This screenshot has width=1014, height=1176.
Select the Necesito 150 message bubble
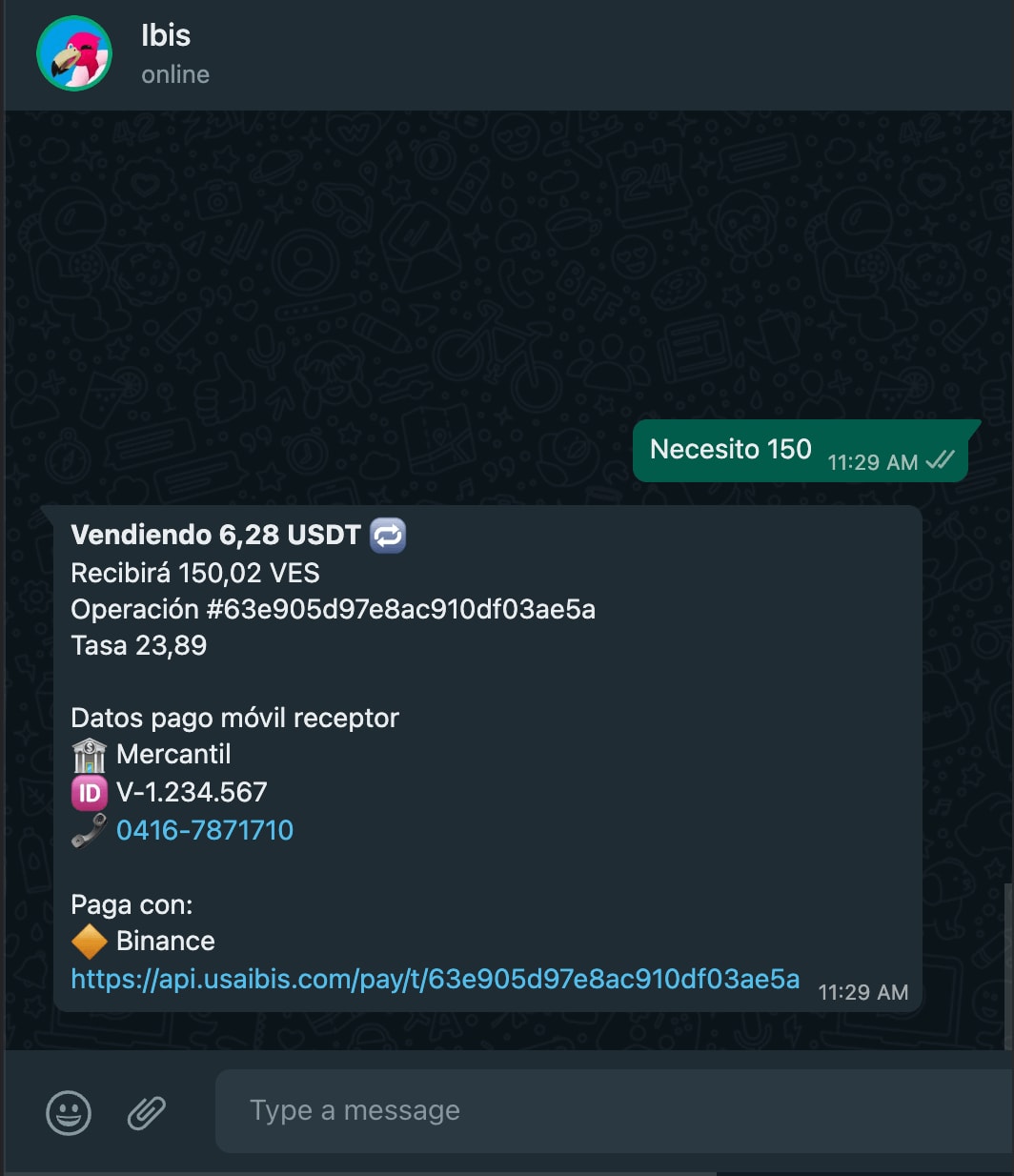click(x=801, y=451)
